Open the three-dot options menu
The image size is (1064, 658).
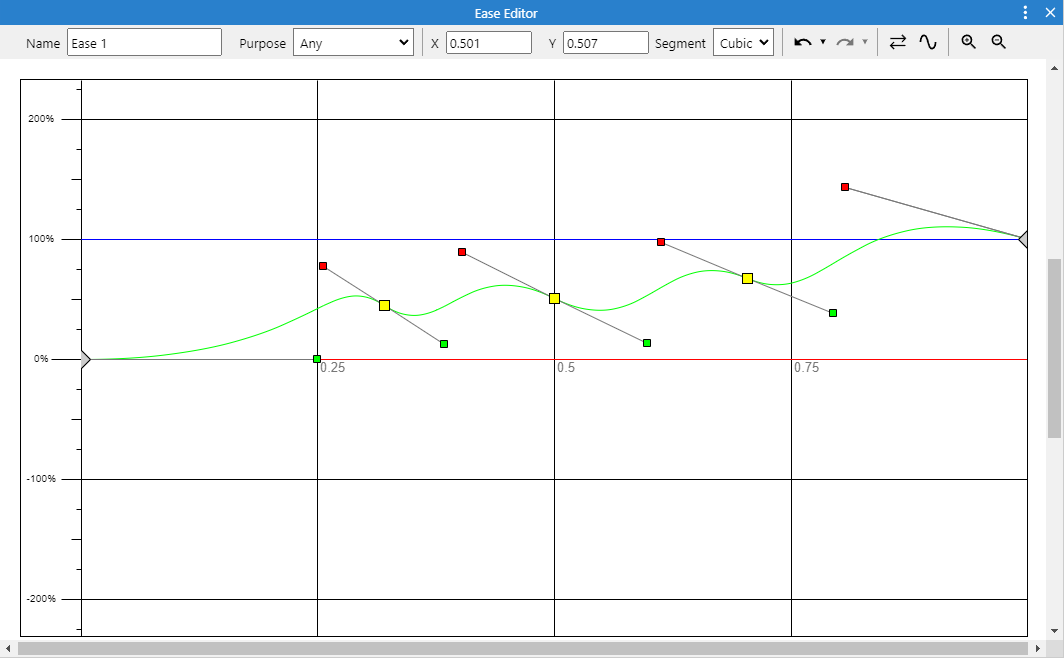coord(1023,12)
